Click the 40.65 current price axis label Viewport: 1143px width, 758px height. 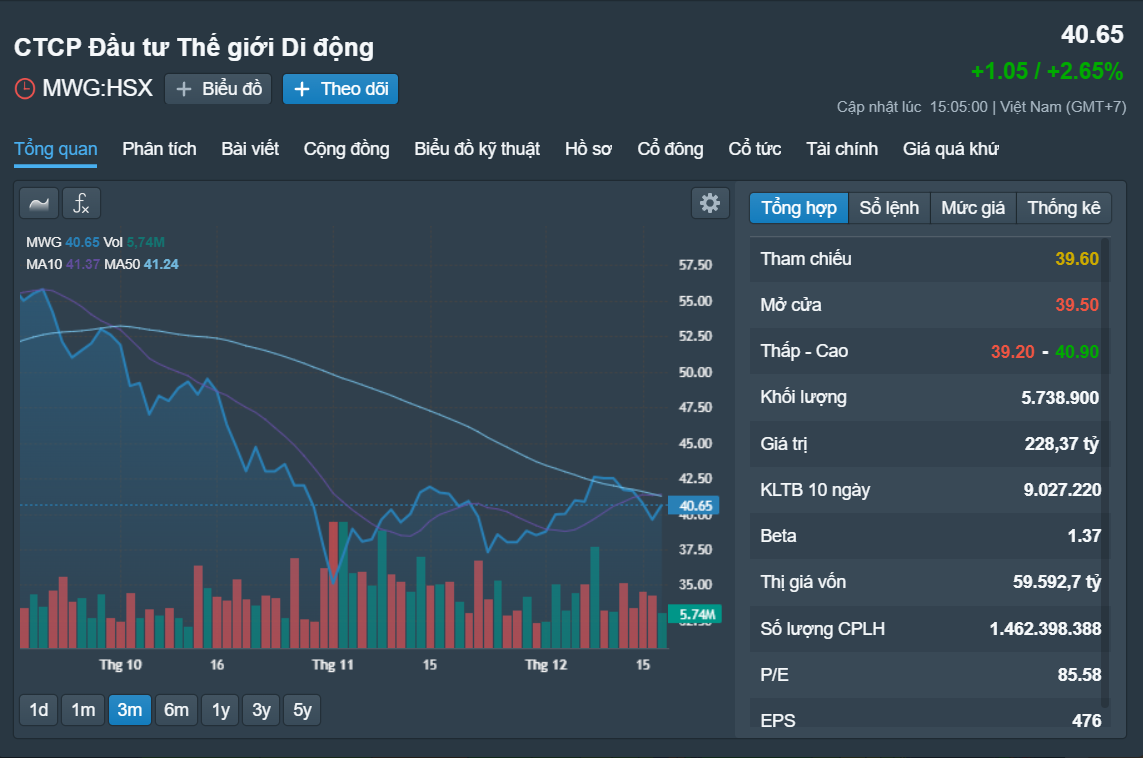pos(695,506)
